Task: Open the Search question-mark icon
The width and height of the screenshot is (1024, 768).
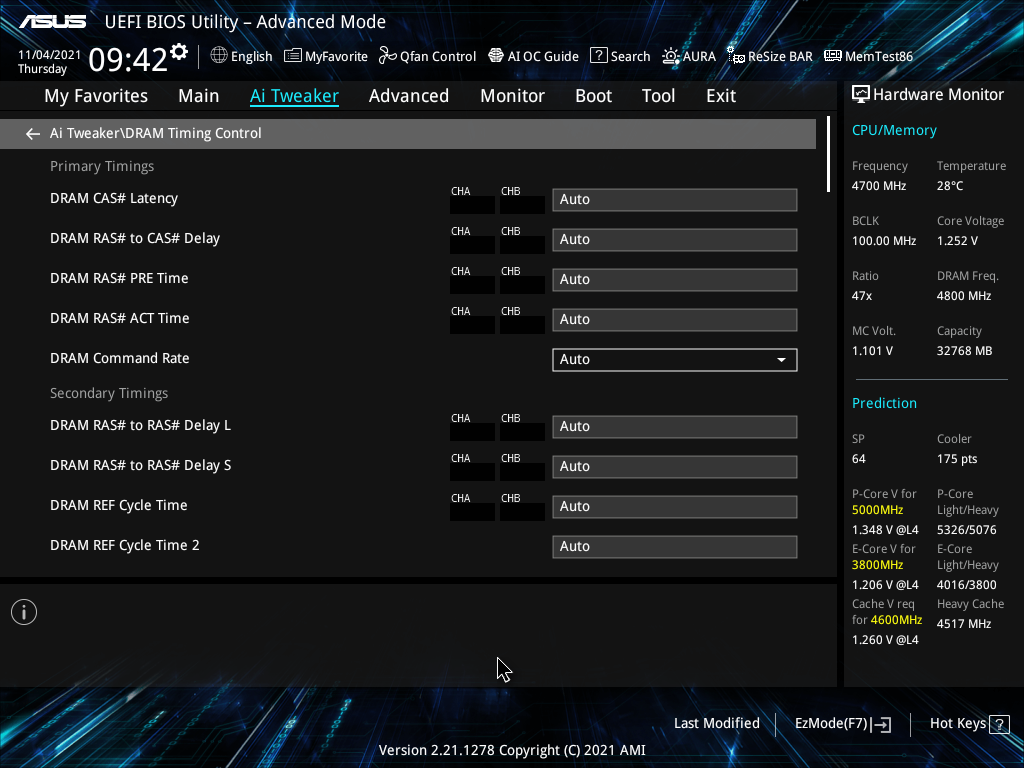Action: click(599, 56)
